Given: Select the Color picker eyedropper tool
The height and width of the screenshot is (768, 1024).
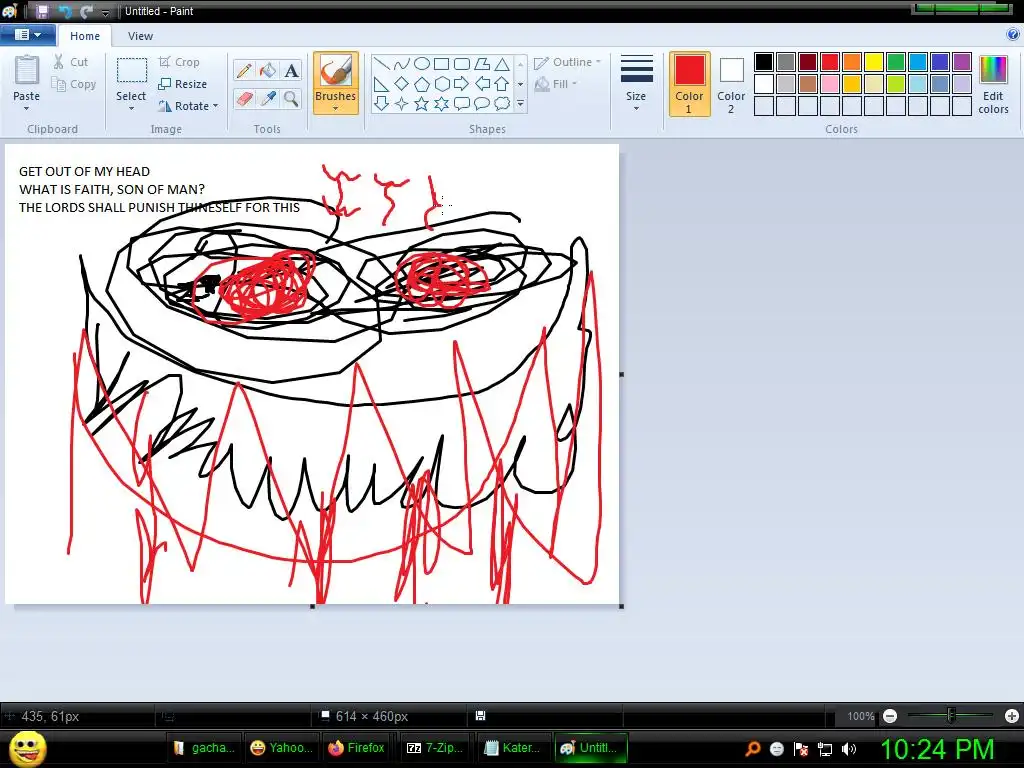Looking at the screenshot, I should (x=268, y=99).
